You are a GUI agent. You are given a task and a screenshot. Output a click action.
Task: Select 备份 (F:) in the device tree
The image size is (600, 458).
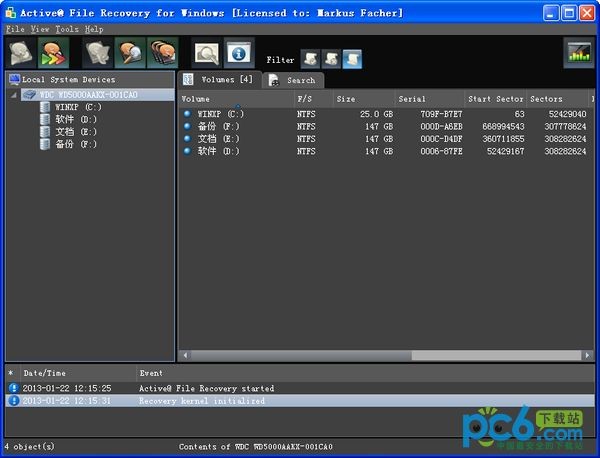click(76, 144)
